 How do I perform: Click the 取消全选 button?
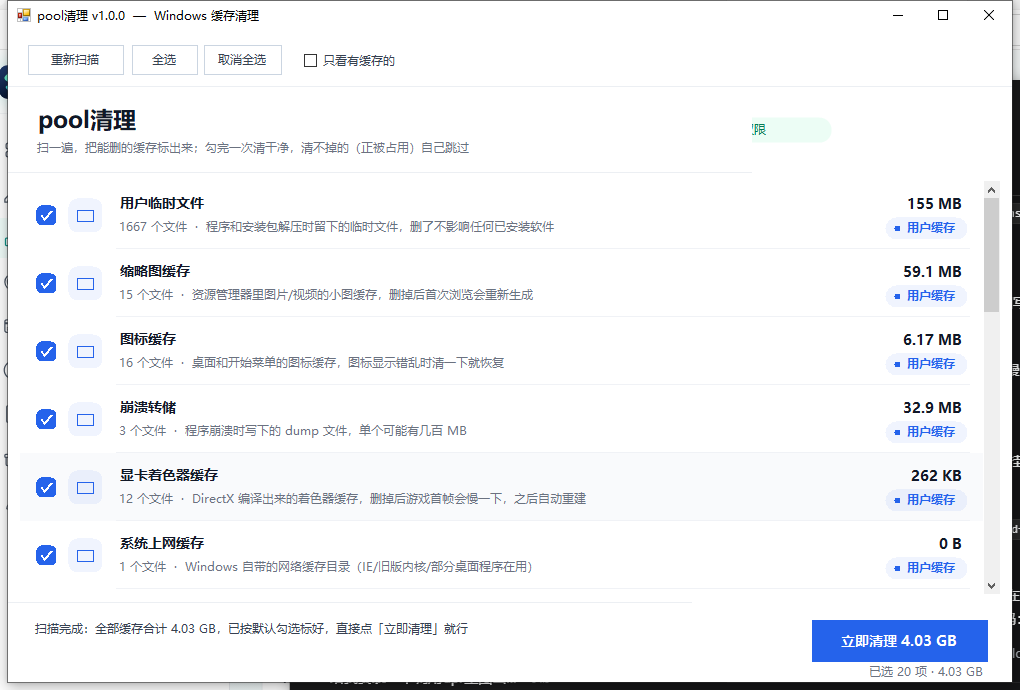coord(243,60)
